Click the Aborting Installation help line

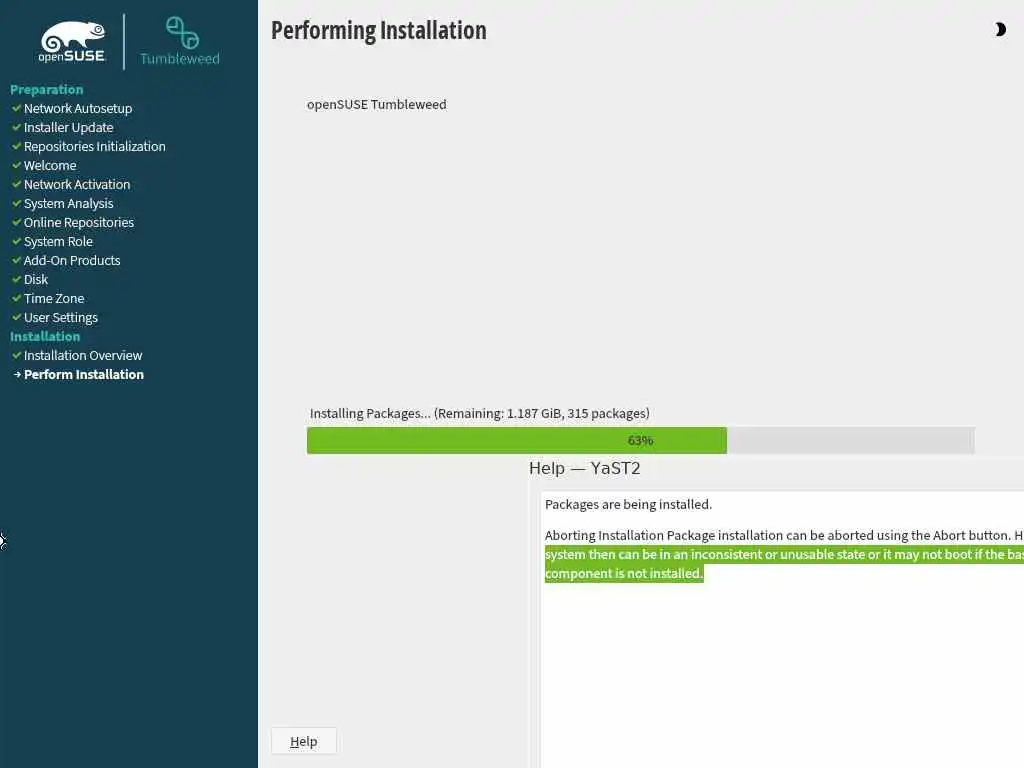[x=784, y=536]
